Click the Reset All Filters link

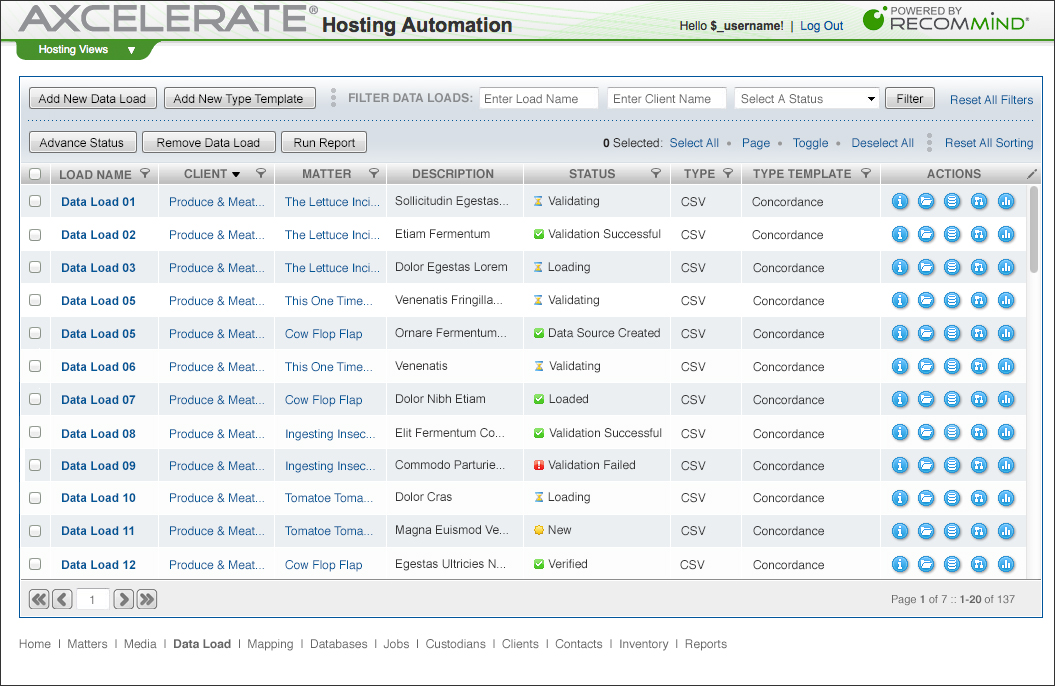[991, 100]
